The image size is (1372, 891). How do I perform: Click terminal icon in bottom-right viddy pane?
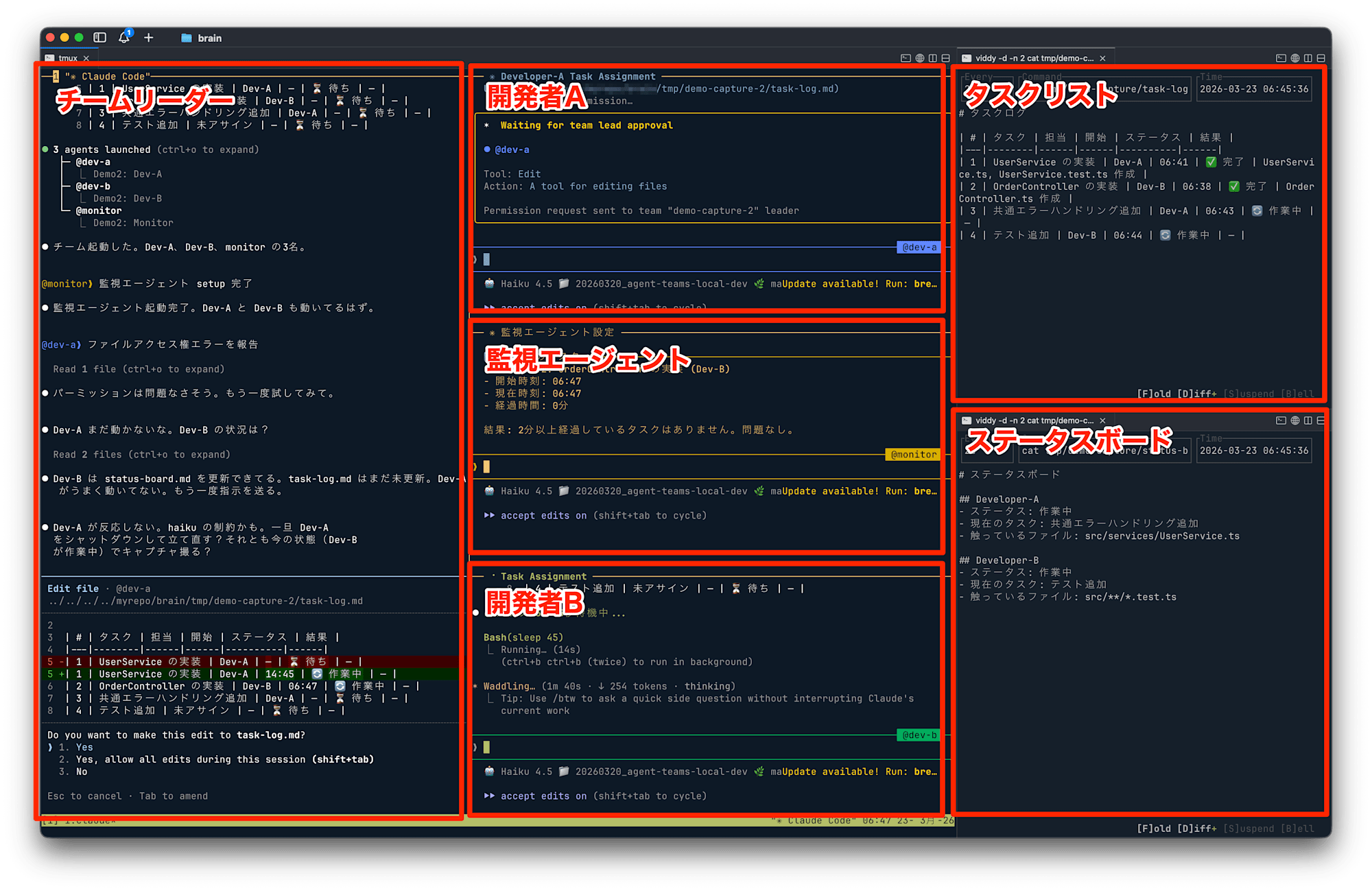point(1281,420)
